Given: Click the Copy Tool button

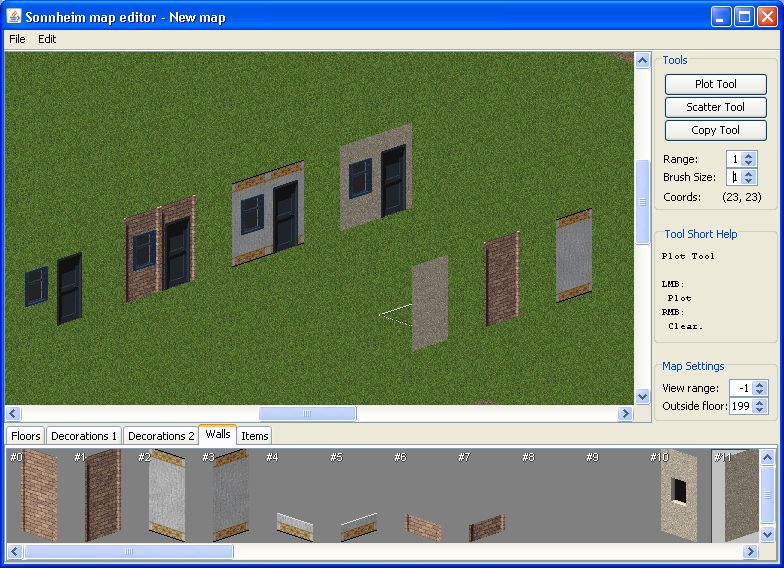Looking at the screenshot, I should coord(715,130).
